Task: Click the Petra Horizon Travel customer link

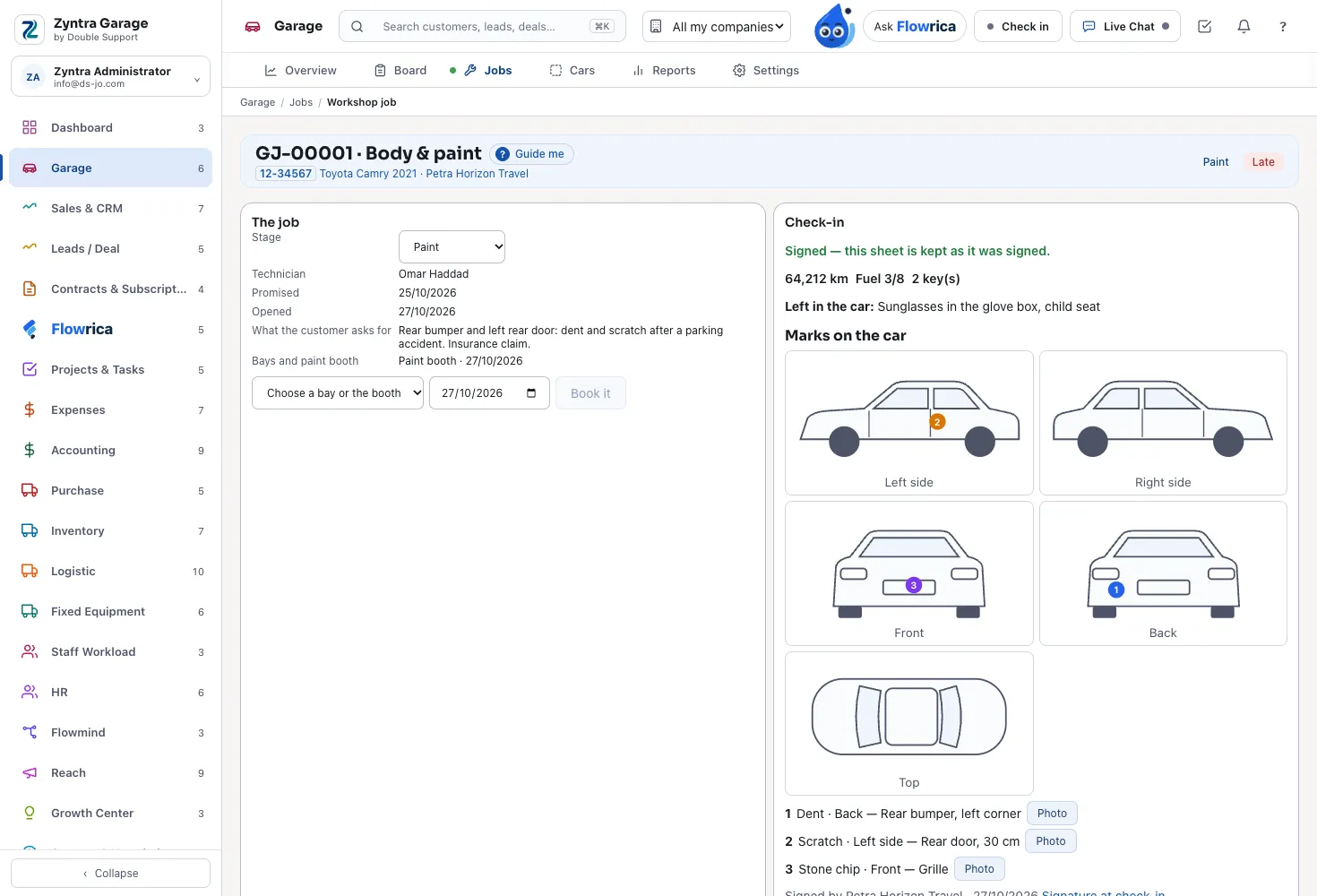Action: coord(477,174)
